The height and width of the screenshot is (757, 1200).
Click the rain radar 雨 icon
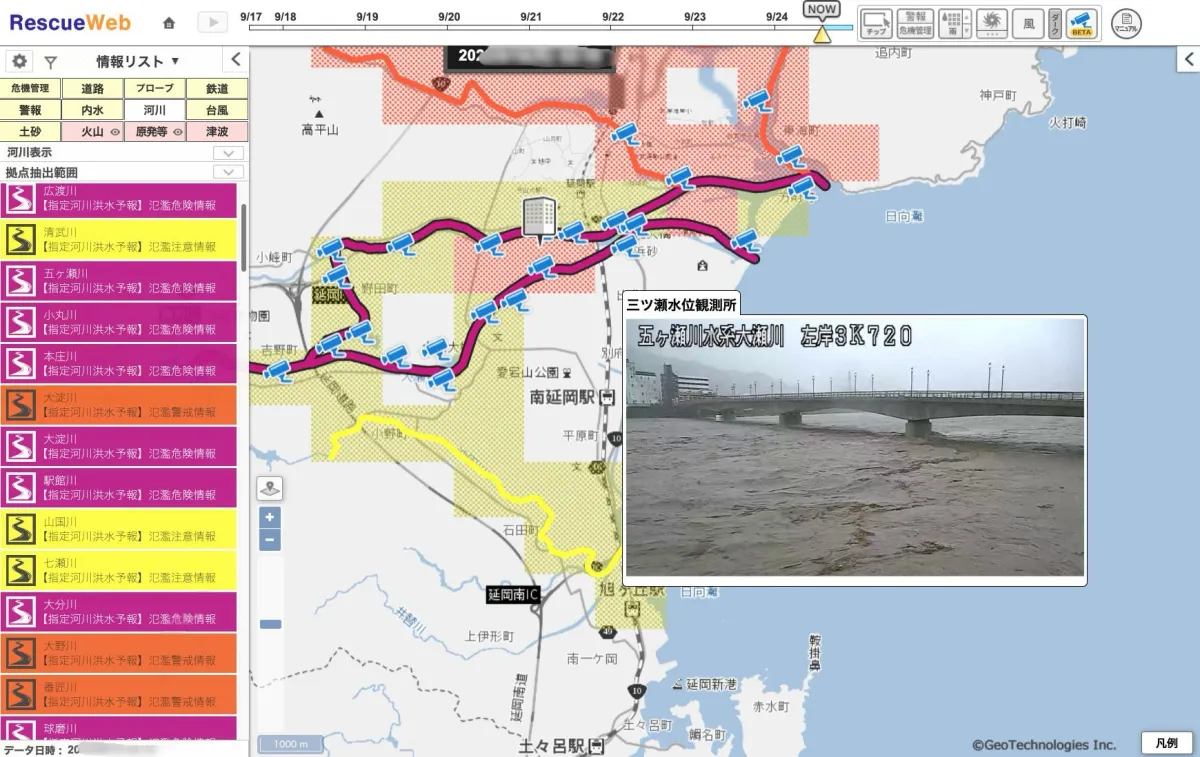click(950, 23)
